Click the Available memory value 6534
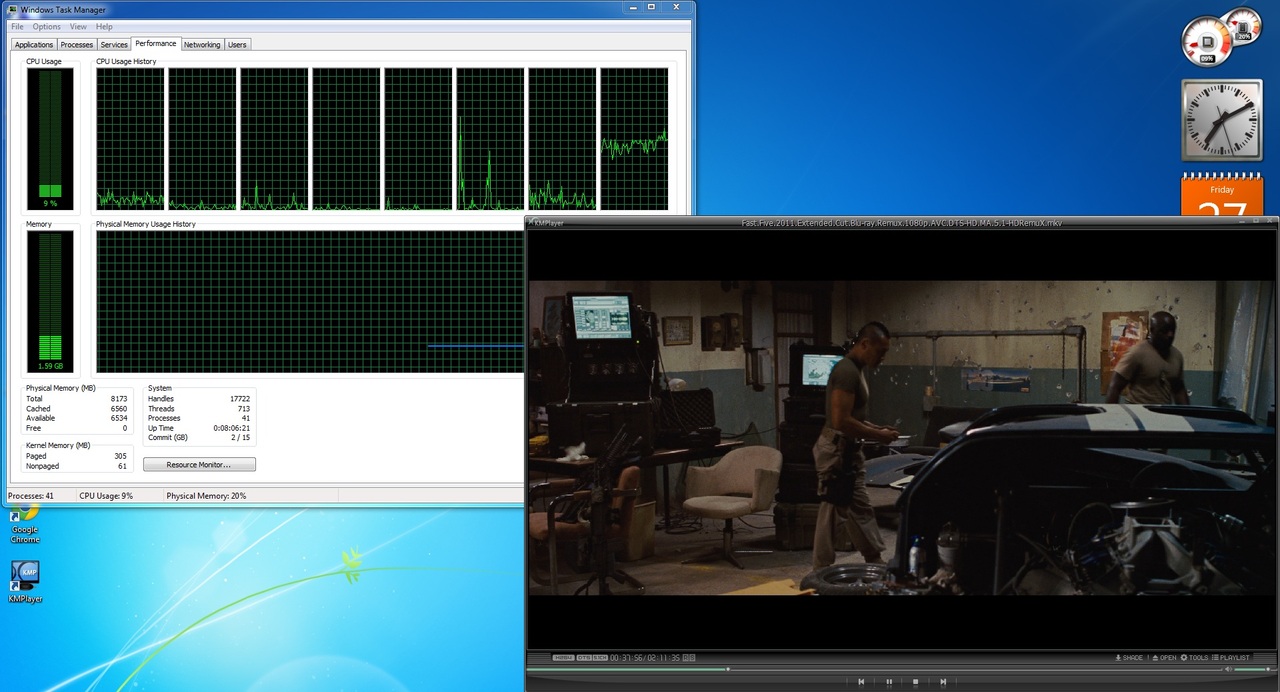Screen dimensions: 1280x692 click(x=118, y=418)
